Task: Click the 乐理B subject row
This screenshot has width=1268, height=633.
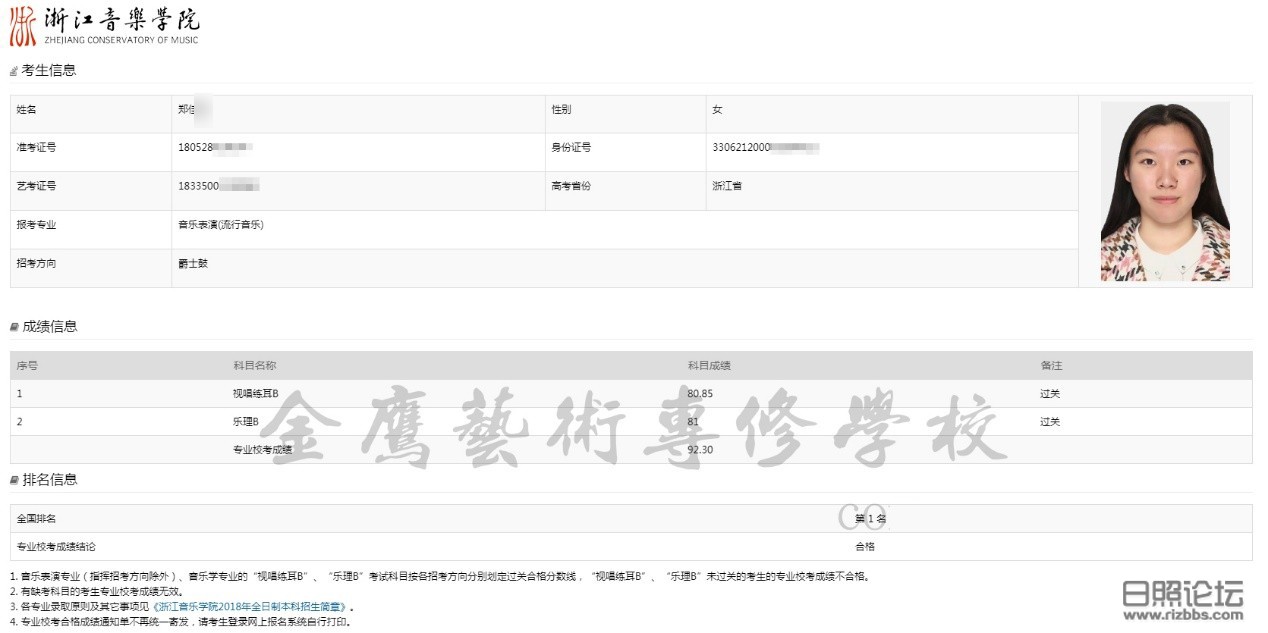Action: tap(246, 422)
